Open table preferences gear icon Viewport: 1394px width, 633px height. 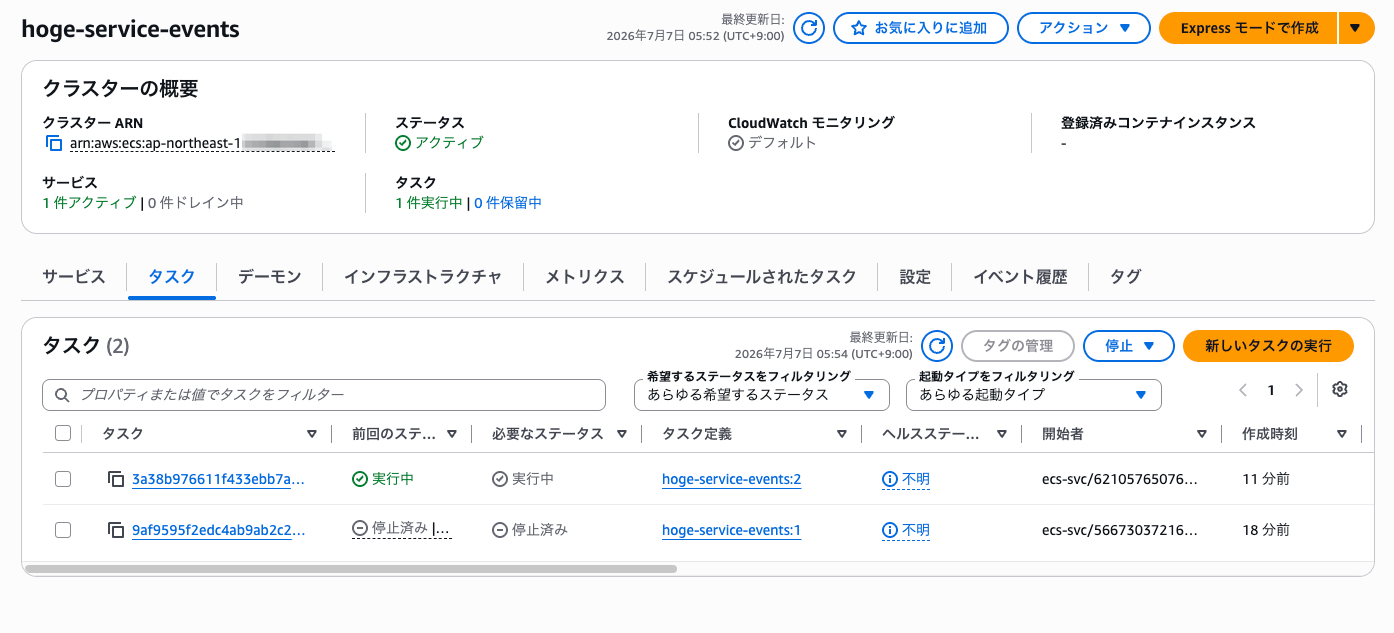[x=1340, y=390]
